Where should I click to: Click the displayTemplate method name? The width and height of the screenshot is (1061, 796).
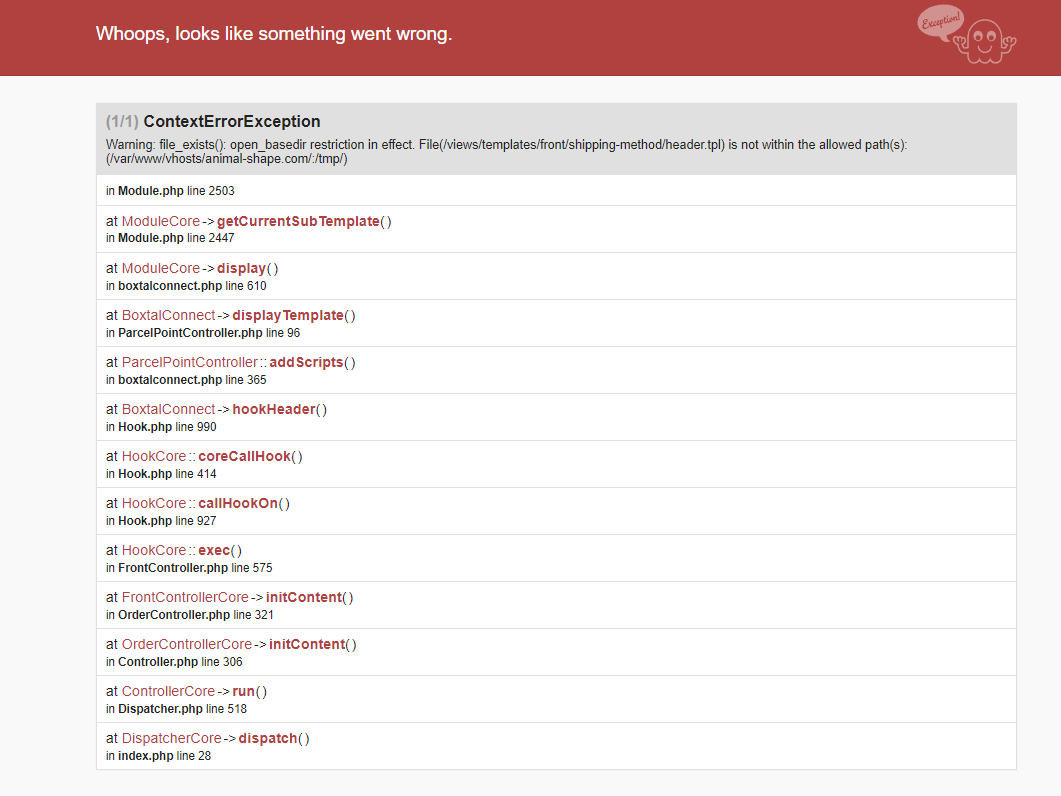point(288,315)
